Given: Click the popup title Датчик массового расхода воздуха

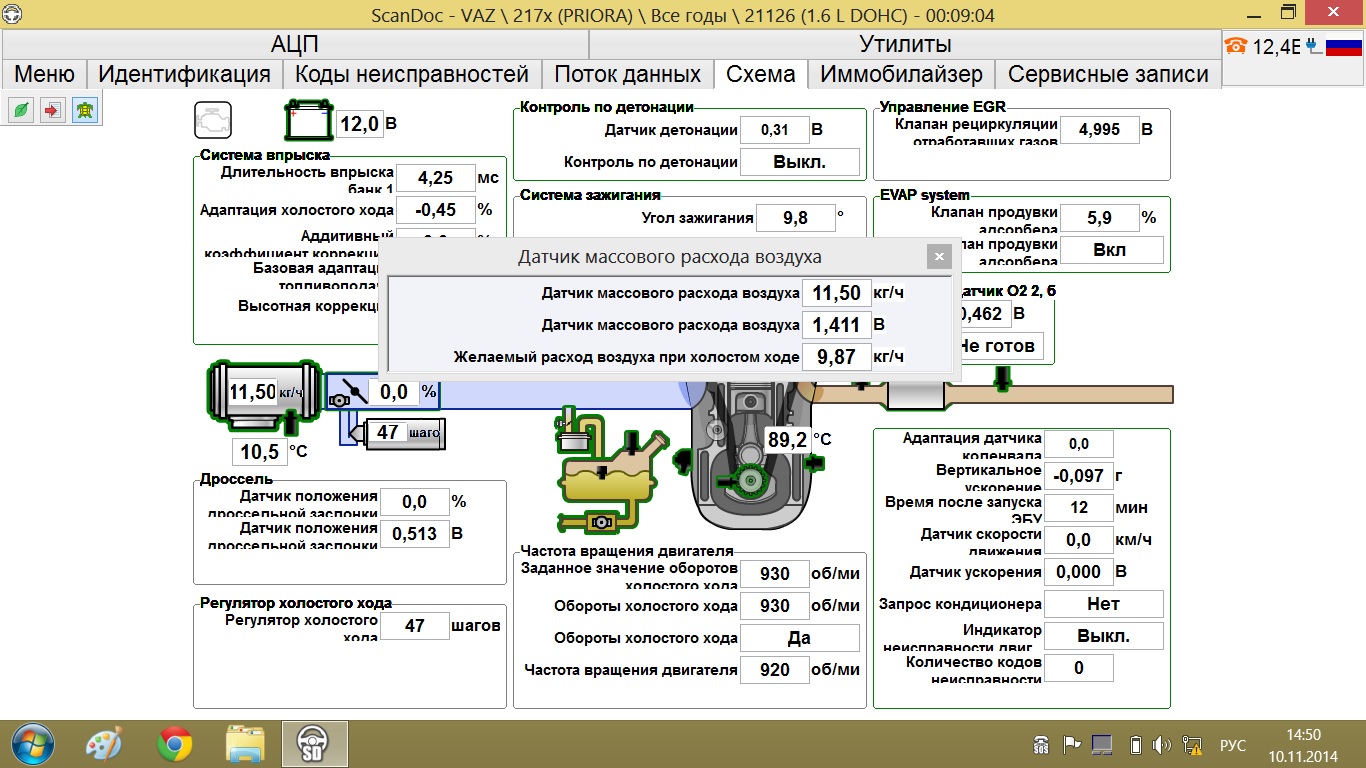Looking at the screenshot, I should 669,257.
